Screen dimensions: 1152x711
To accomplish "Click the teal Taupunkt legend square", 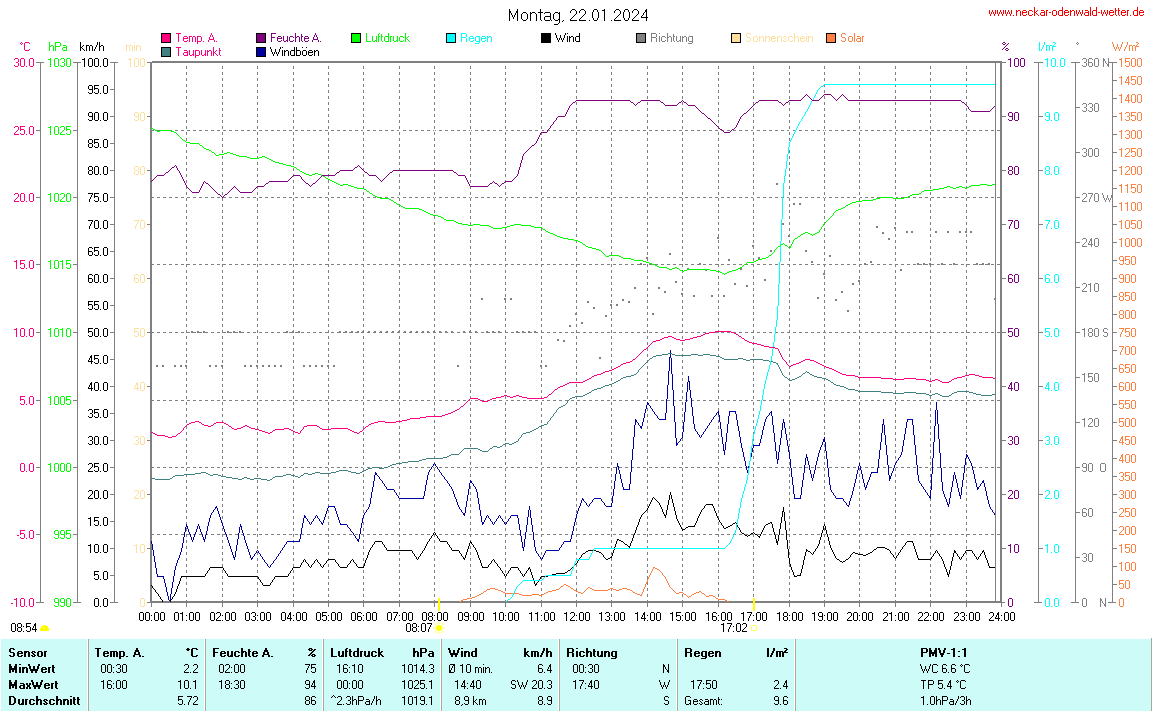I will pyautogui.click(x=166, y=51).
